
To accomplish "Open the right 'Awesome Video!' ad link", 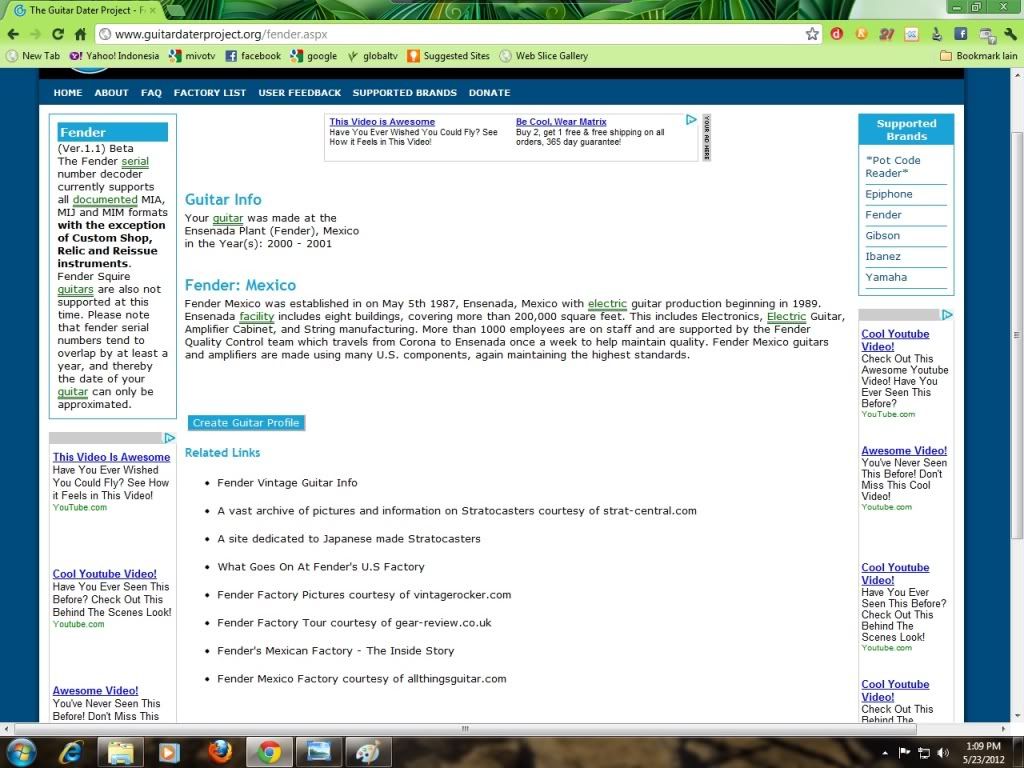I will pyautogui.click(x=904, y=451).
